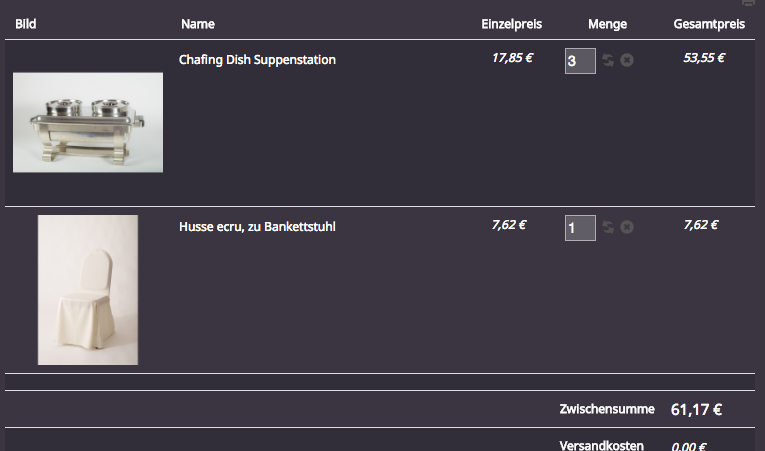765x451 pixels.
Task: Click the print icon at top right
Action: (748, 3)
